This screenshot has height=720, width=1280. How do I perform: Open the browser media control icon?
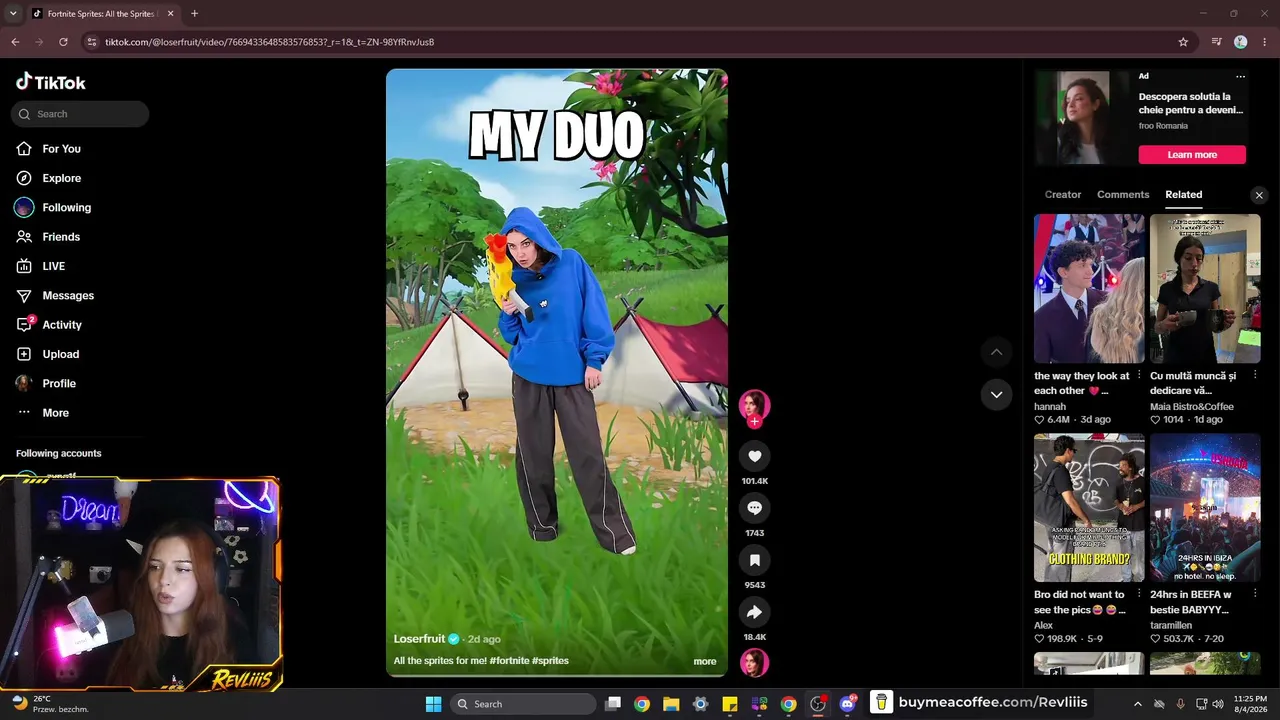(1216, 42)
